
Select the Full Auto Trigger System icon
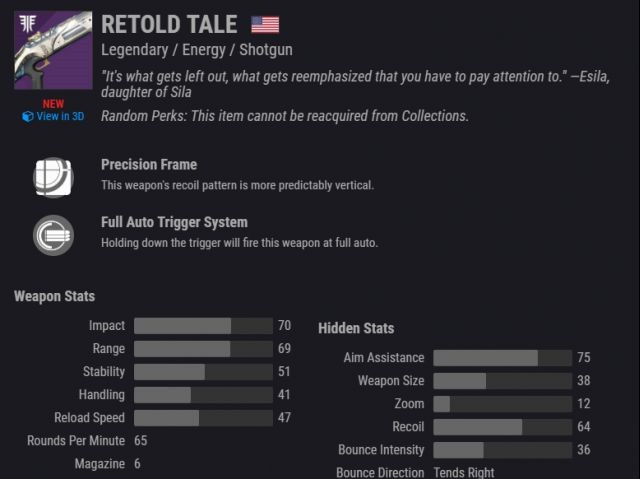click(53, 235)
